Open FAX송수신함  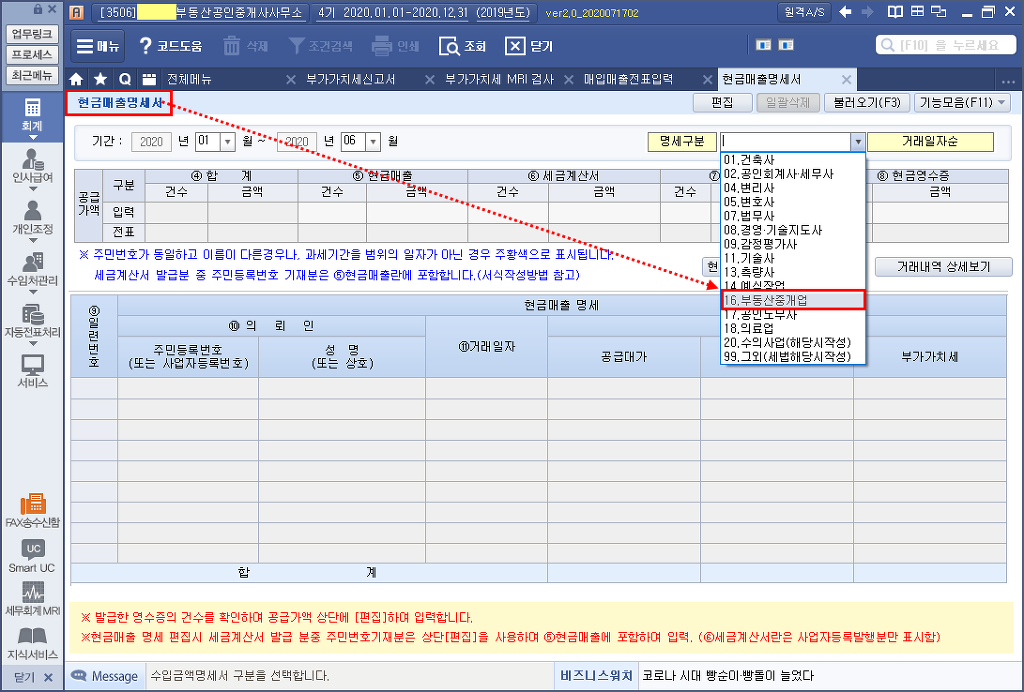(32, 510)
